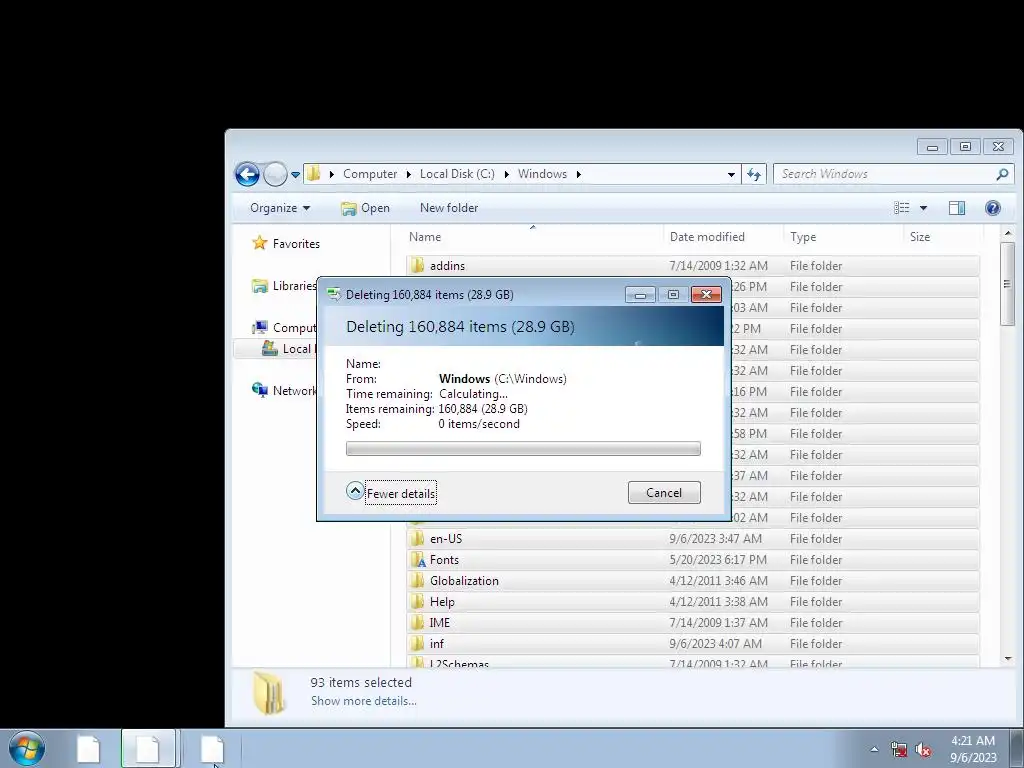Create a New folder
This screenshot has width=1024, height=768.
[x=449, y=208]
